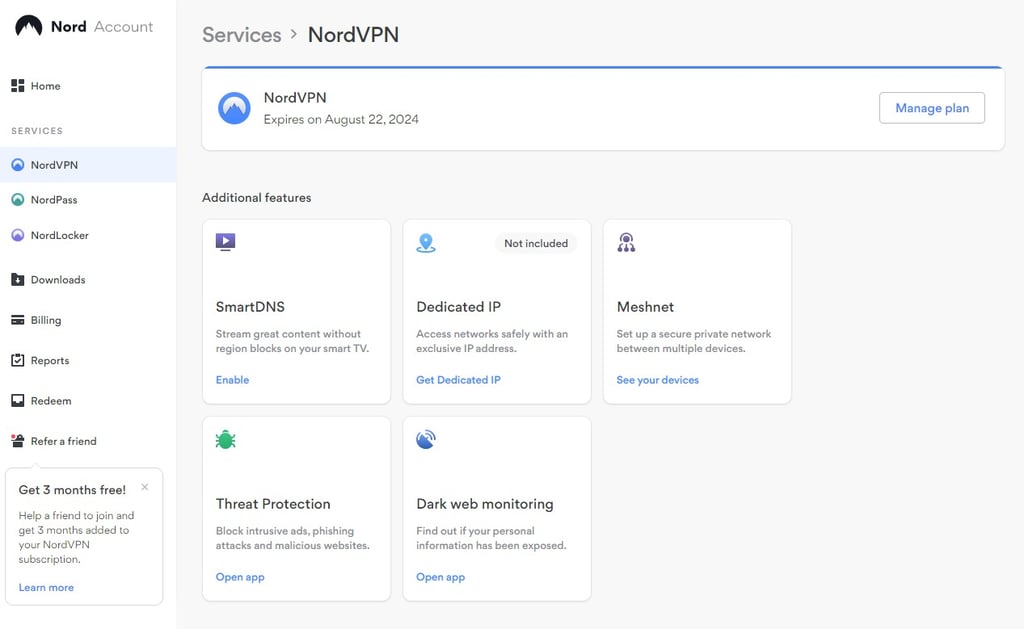Click the Downloads folder icon
Image resolution: width=1024 pixels, height=629 pixels.
tap(18, 280)
